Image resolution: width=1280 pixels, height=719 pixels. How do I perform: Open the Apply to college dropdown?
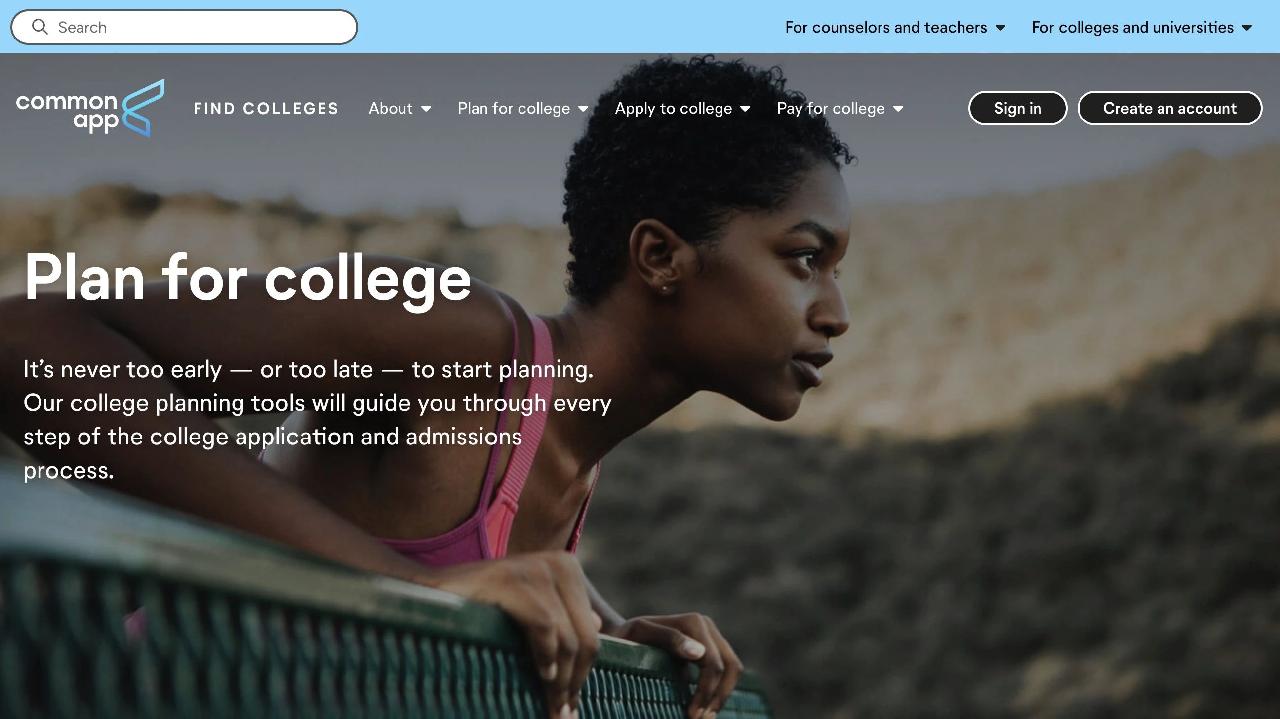point(683,108)
